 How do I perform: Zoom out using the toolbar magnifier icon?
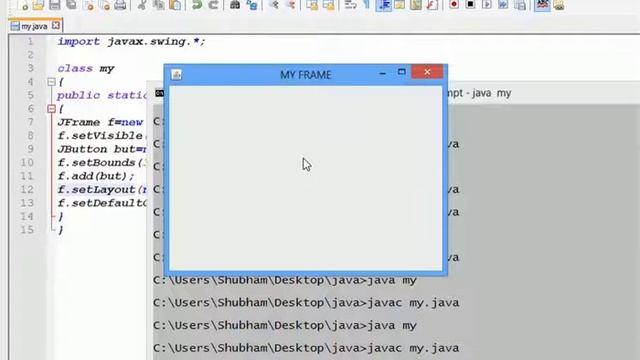pyautogui.click(x=290, y=5)
